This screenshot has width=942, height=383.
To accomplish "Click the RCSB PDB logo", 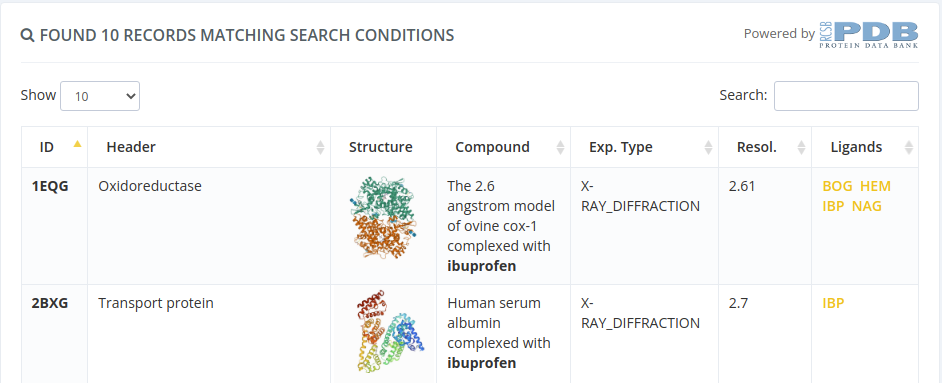I will coord(869,35).
